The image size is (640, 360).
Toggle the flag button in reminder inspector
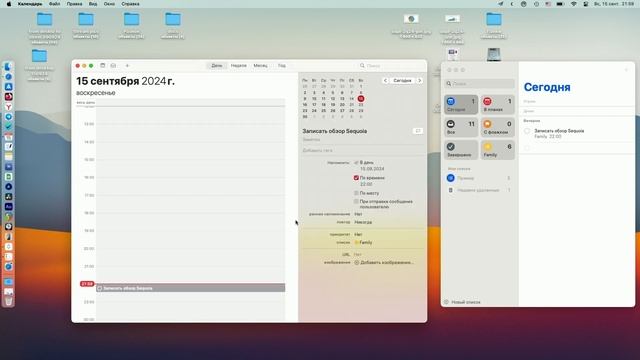click(x=418, y=131)
